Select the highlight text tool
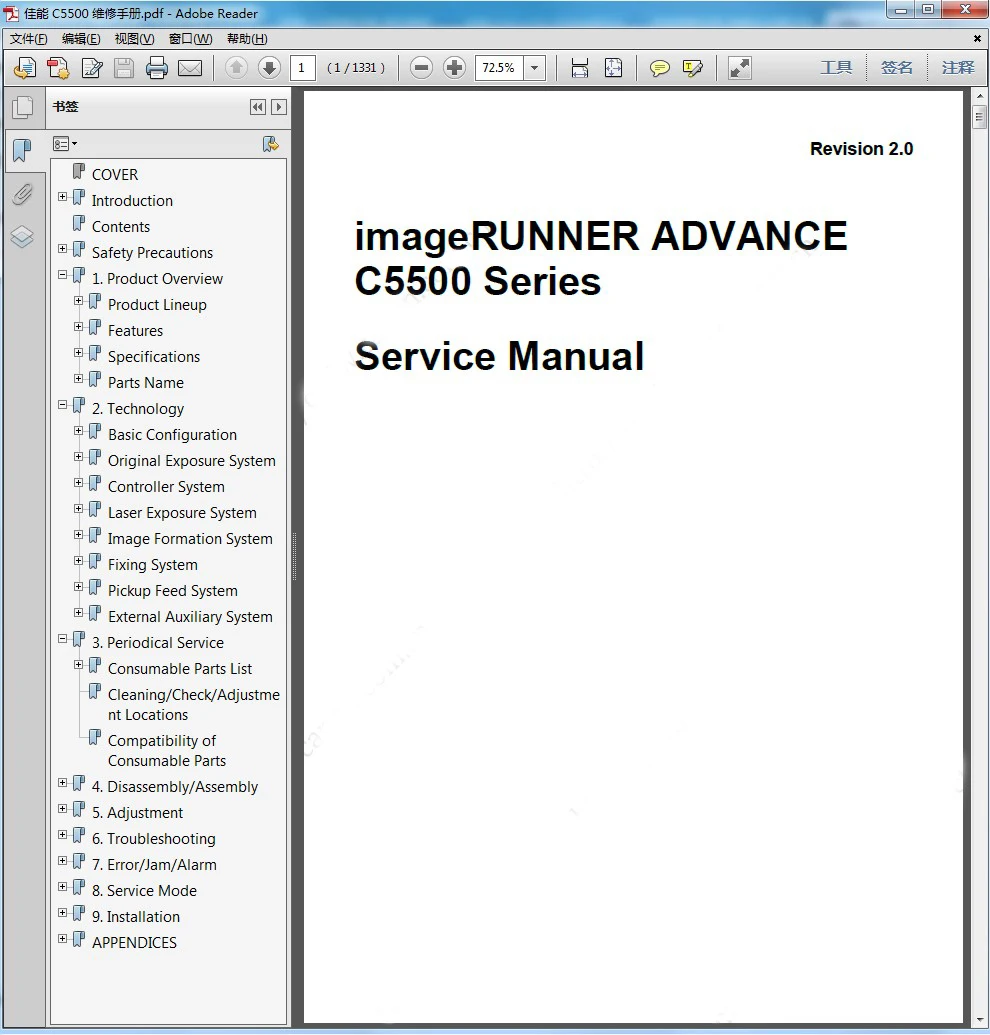Image resolution: width=990 pixels, height=1035 pixels. (692, 67)
